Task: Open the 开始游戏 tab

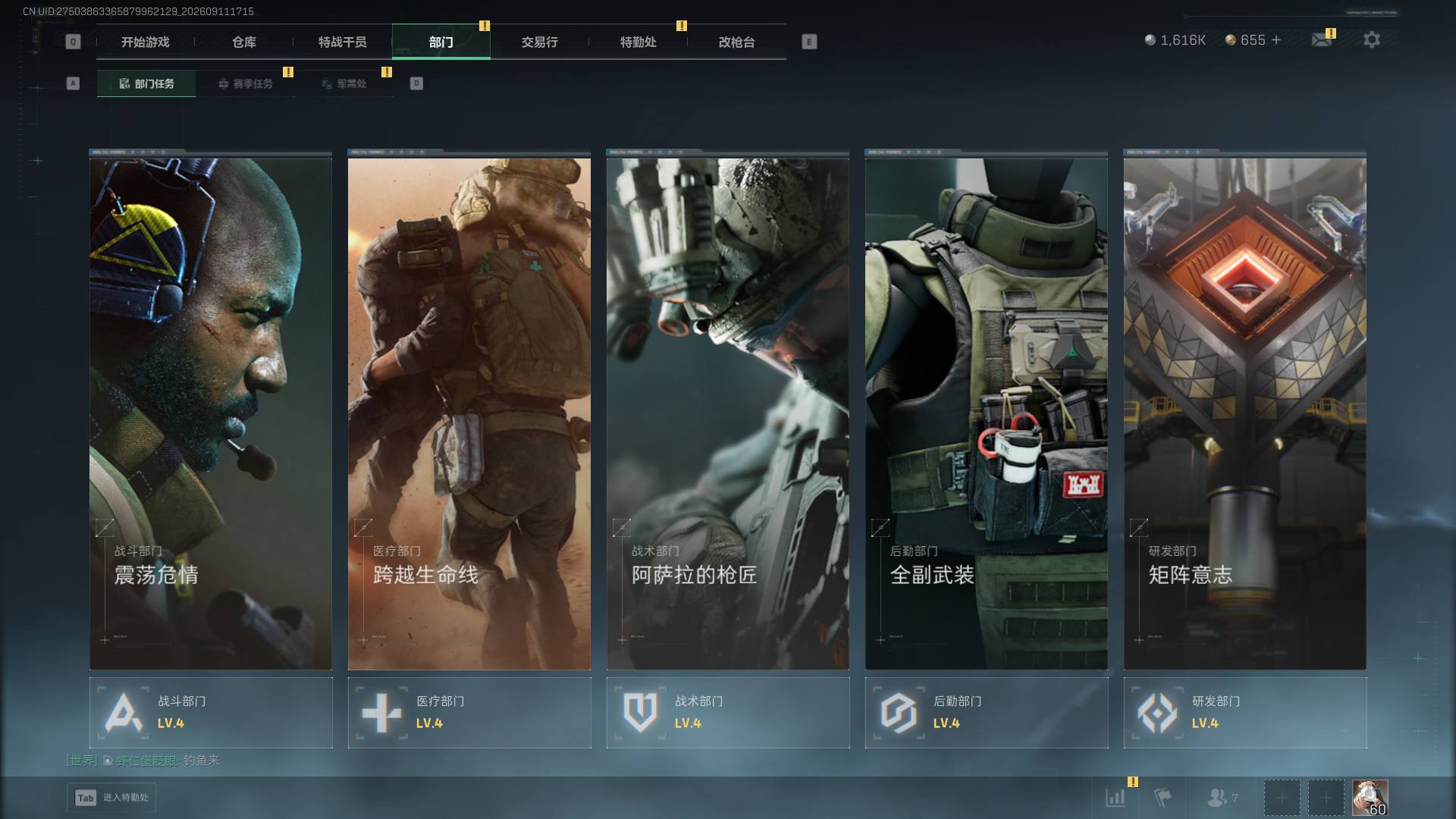Action: (146, 42)
